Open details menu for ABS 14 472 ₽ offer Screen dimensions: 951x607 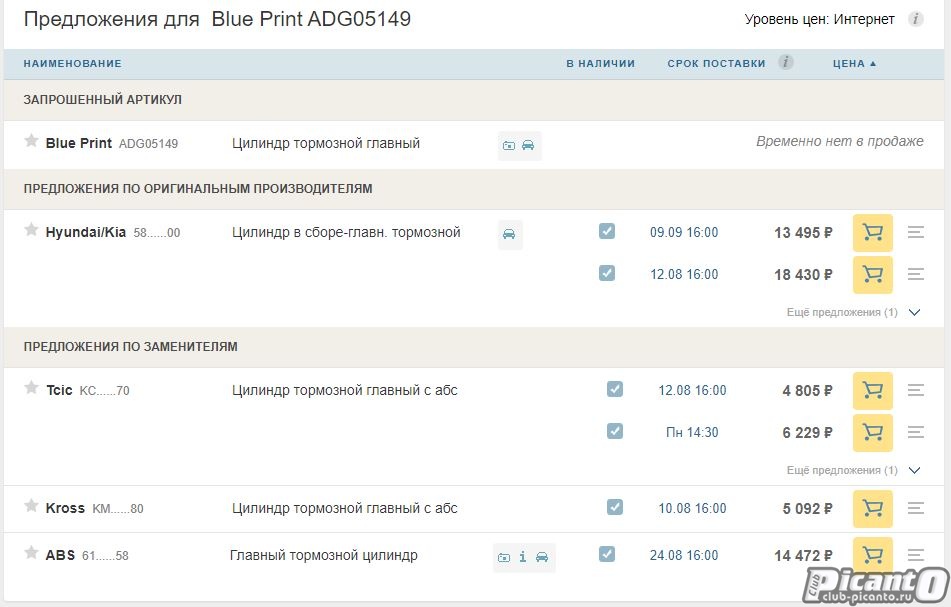[x=915, y=555]
